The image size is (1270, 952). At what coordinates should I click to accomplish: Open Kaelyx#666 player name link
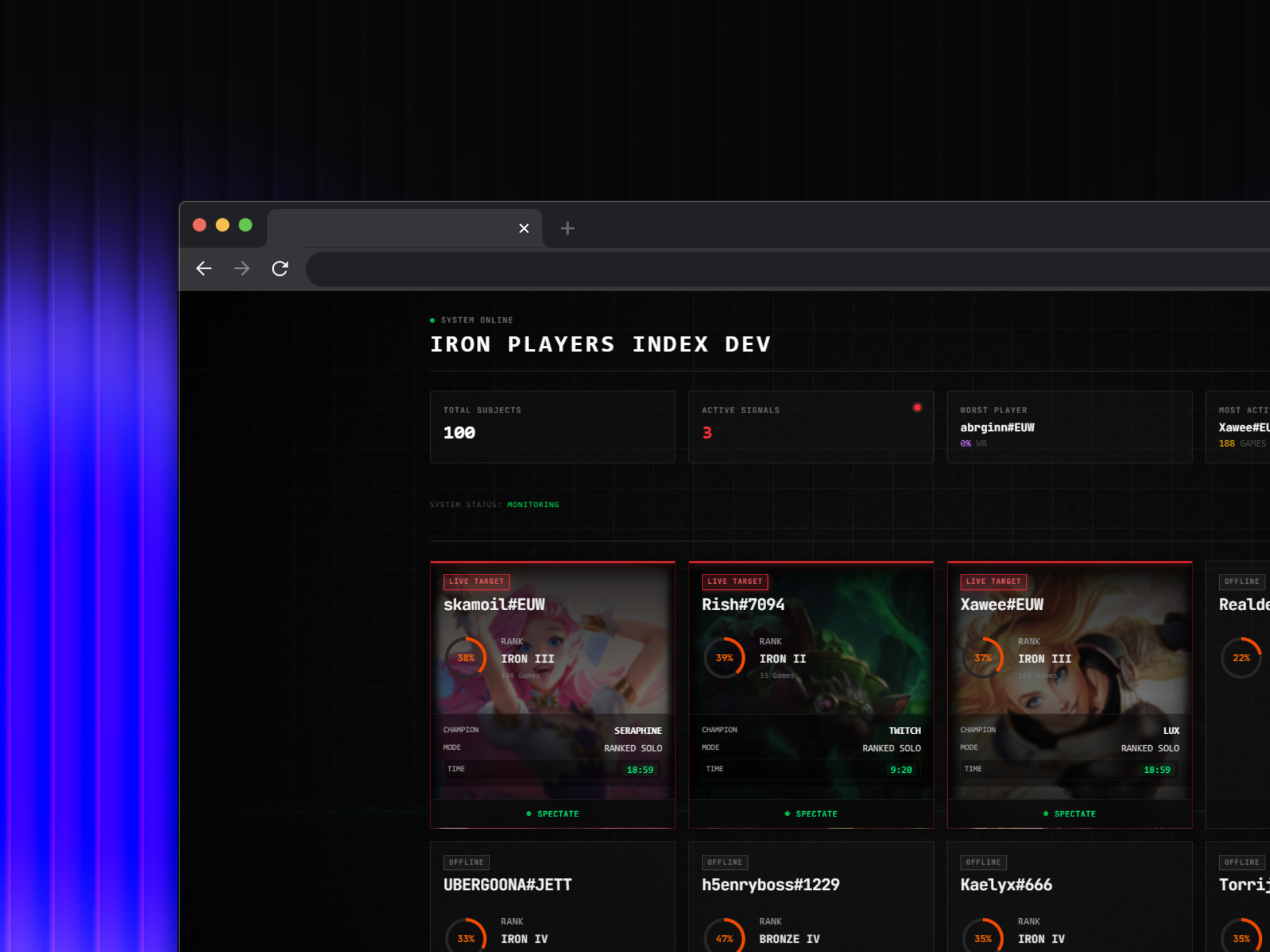point(1006,885)
